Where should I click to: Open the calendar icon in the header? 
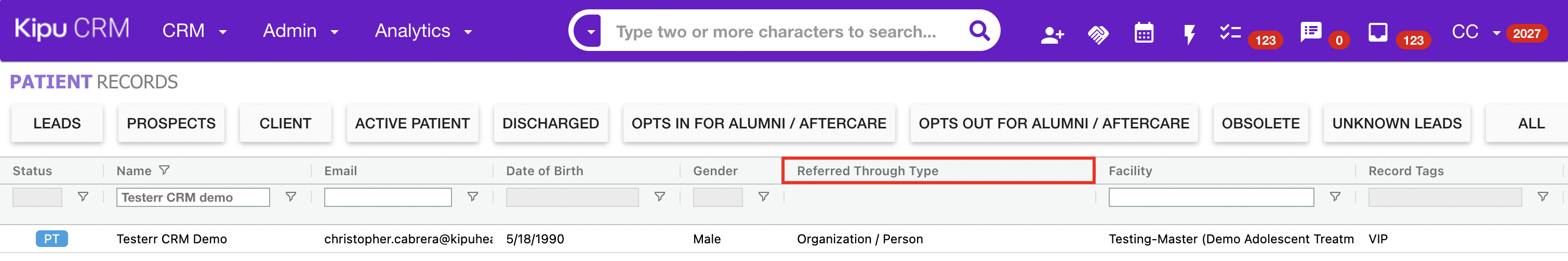[x=1144, y=33]
